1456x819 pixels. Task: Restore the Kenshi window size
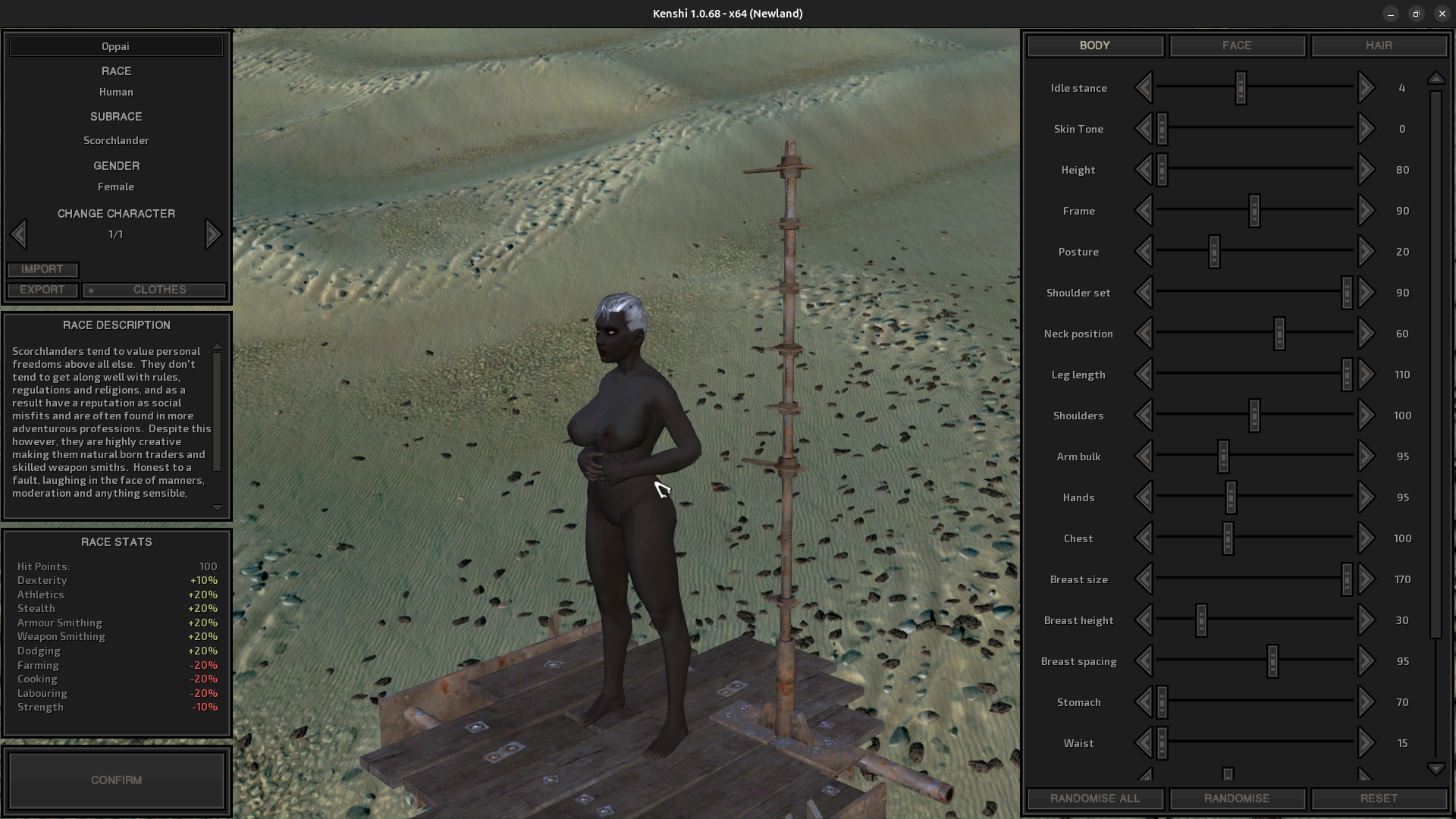tap(1416, 14)
